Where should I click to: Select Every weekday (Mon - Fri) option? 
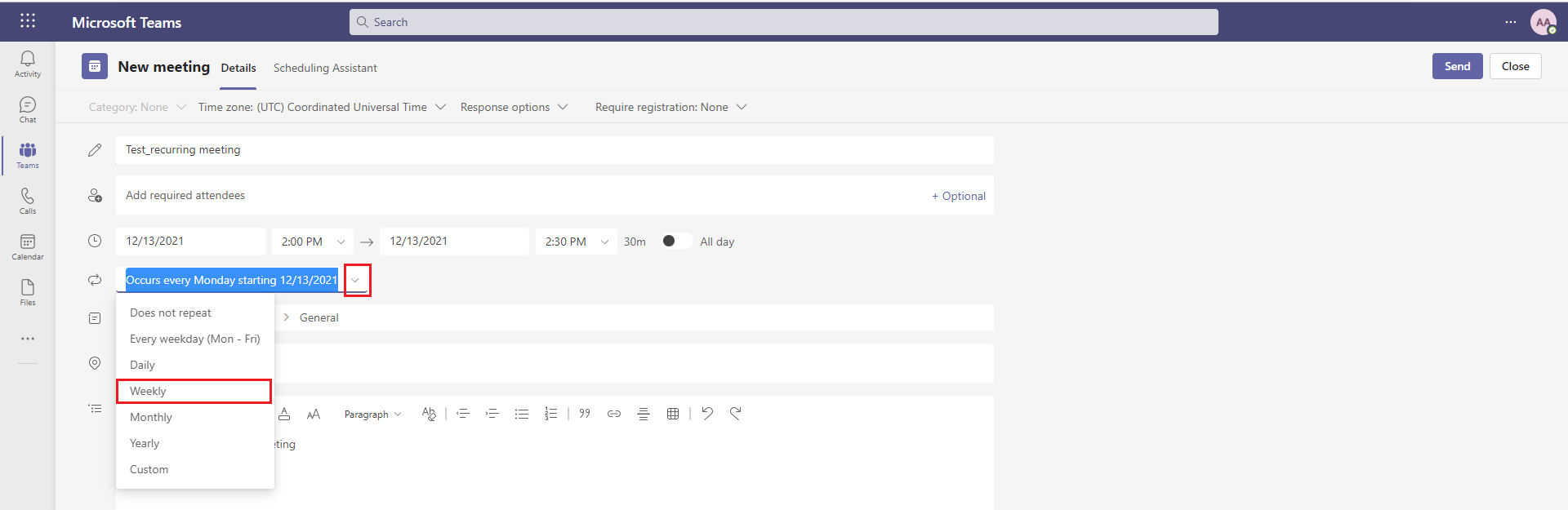(195, 339)
